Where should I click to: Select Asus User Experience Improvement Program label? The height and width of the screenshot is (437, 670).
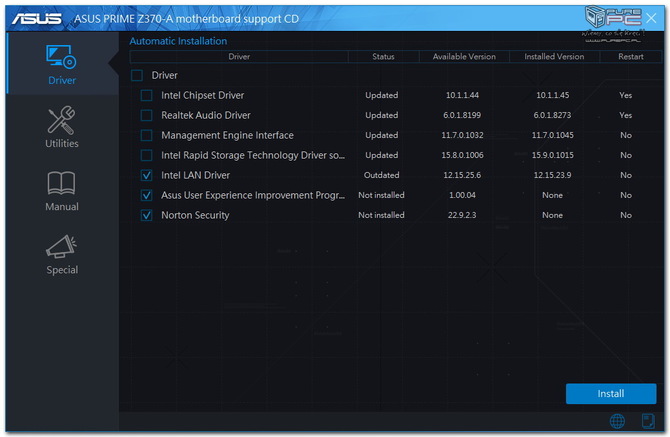253,195
